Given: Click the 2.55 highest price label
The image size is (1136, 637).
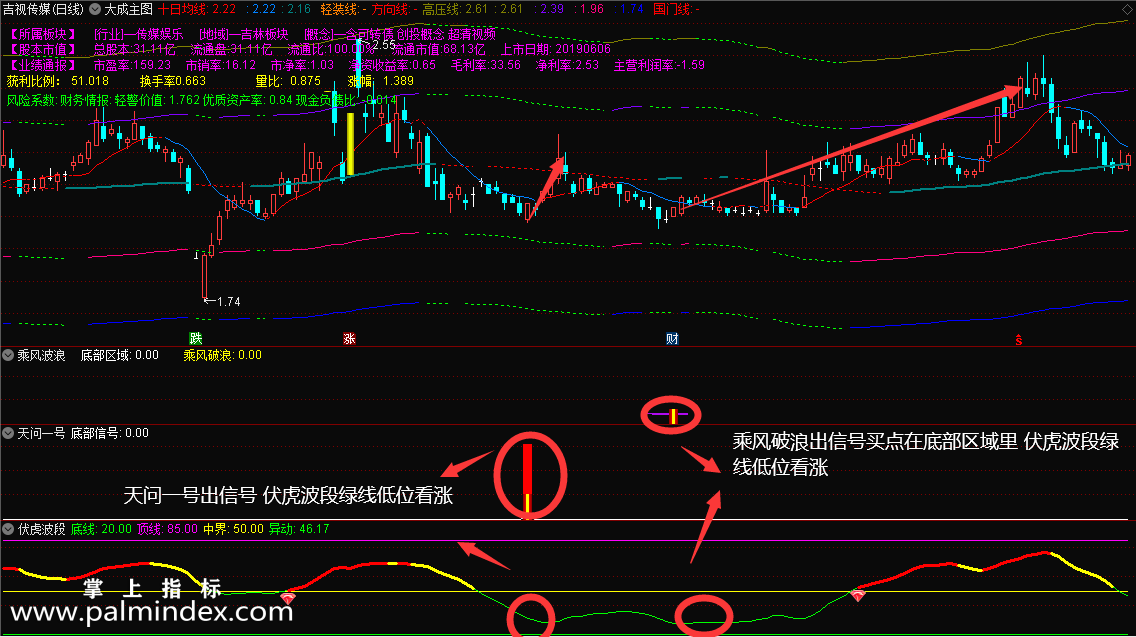Looking at the screenshot, I should [x=384, y=45].
